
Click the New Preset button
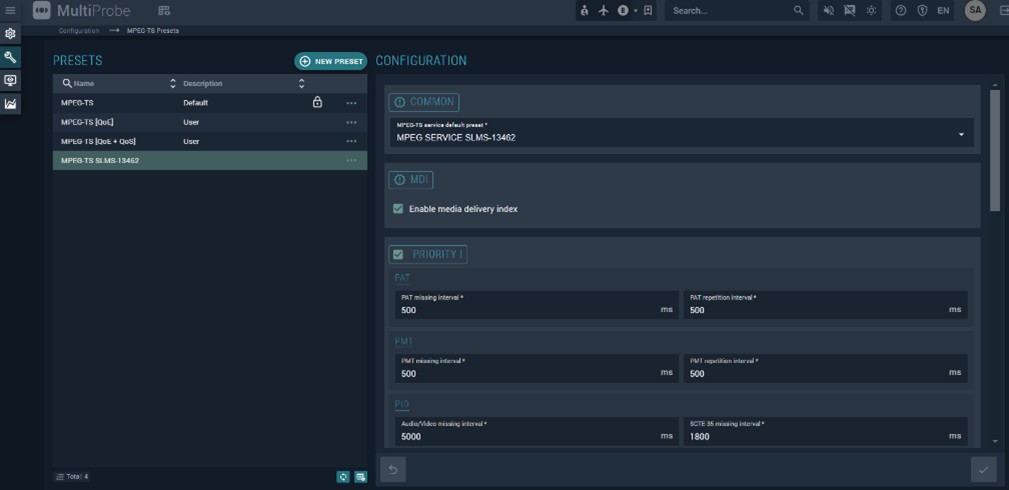click(x=330, y=61)
